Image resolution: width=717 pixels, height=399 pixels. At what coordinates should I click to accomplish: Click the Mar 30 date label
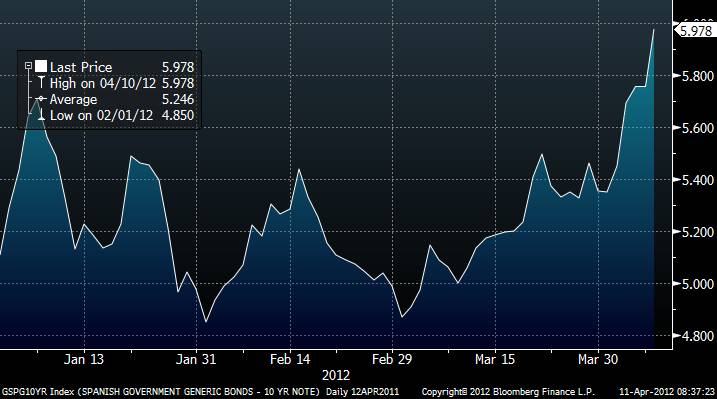point(598,359)
